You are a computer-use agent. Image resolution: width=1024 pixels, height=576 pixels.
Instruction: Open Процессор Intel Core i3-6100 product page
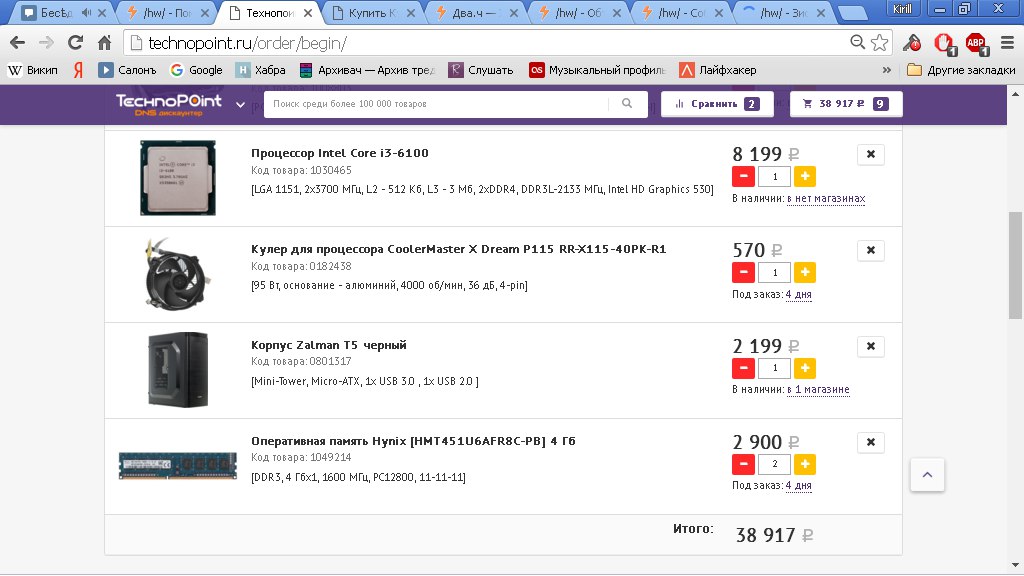pos(340,153)
